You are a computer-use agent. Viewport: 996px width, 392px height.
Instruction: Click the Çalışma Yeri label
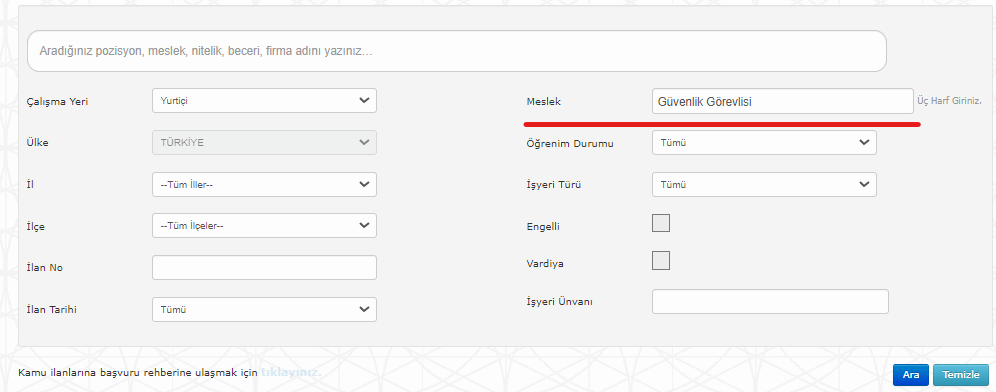(x=57, y=102)
